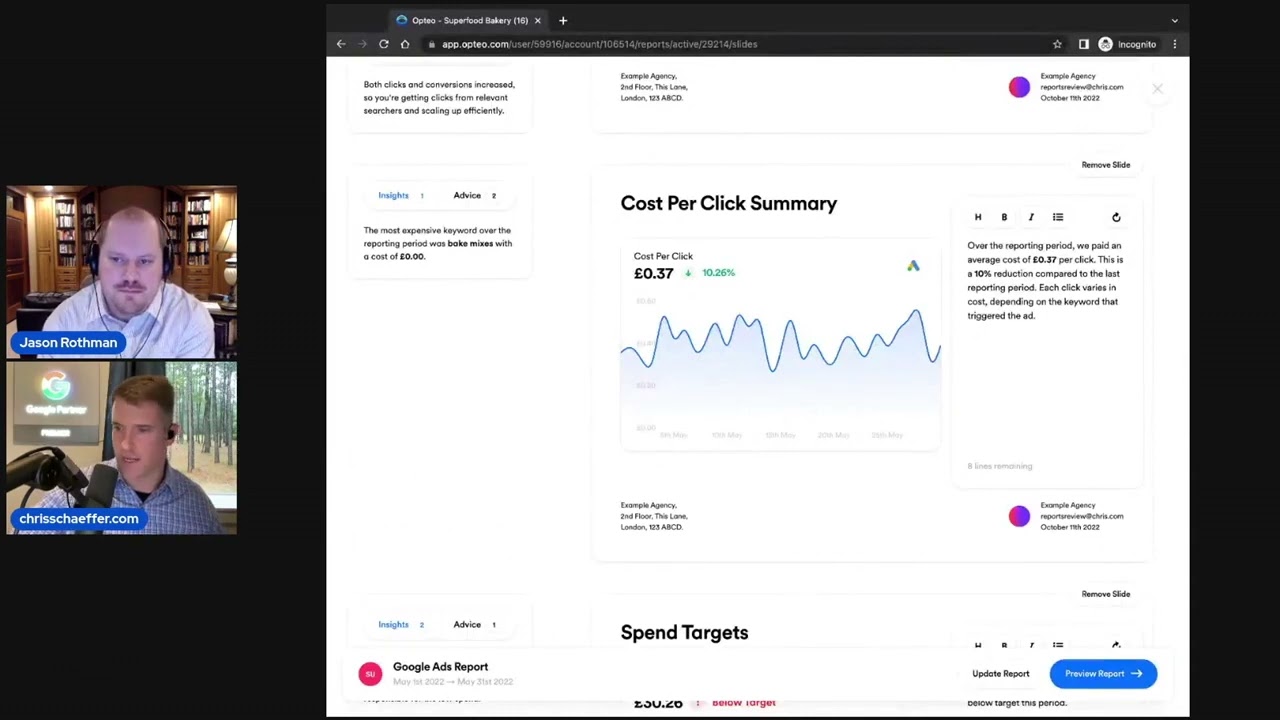The width and height of the screenshot is (1280, 720).
Task: Click the Google Ads logo on the Cost Per Click chart
Action: tap(913, 265)
